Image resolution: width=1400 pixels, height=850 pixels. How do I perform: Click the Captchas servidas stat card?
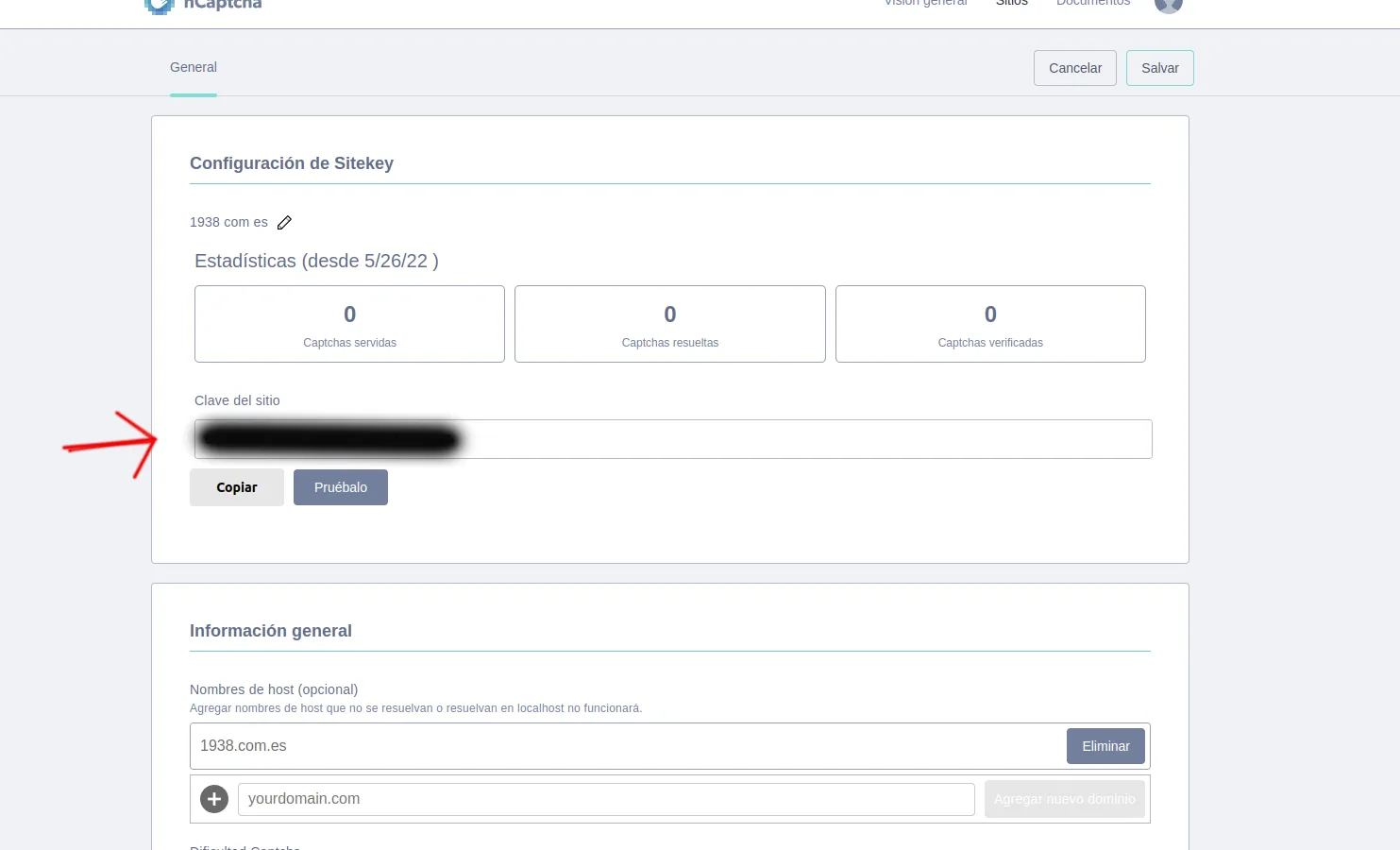coord(349,324)
